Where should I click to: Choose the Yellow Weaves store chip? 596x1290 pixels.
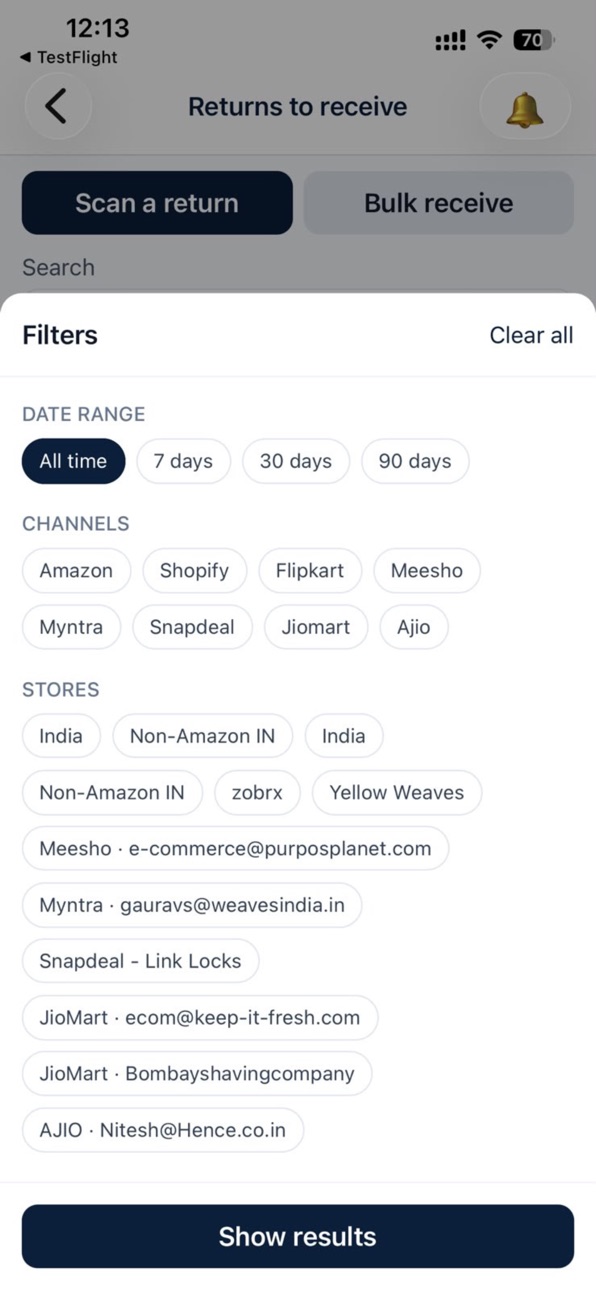[x=397, y=793]
